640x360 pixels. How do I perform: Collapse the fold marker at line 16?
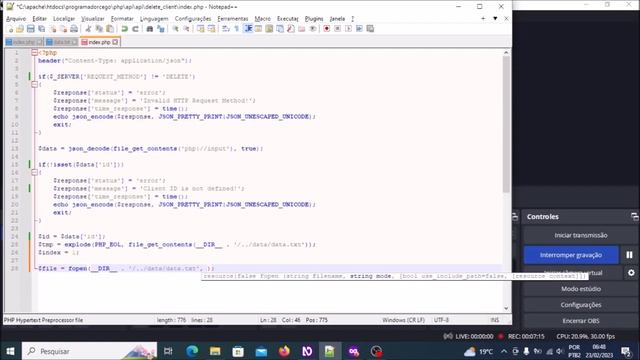[34, 172]
